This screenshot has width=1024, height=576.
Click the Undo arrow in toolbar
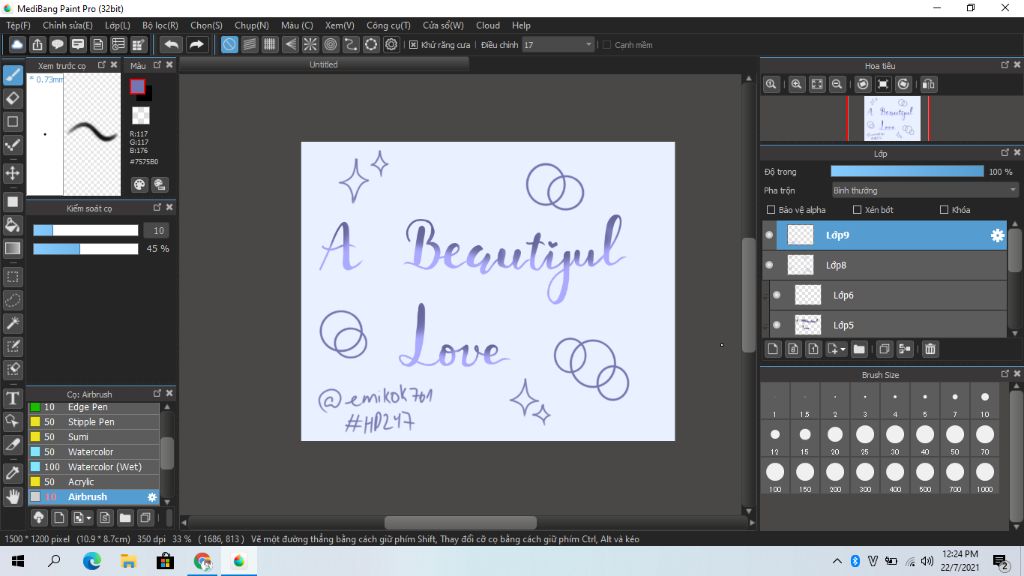click(171, 44)
